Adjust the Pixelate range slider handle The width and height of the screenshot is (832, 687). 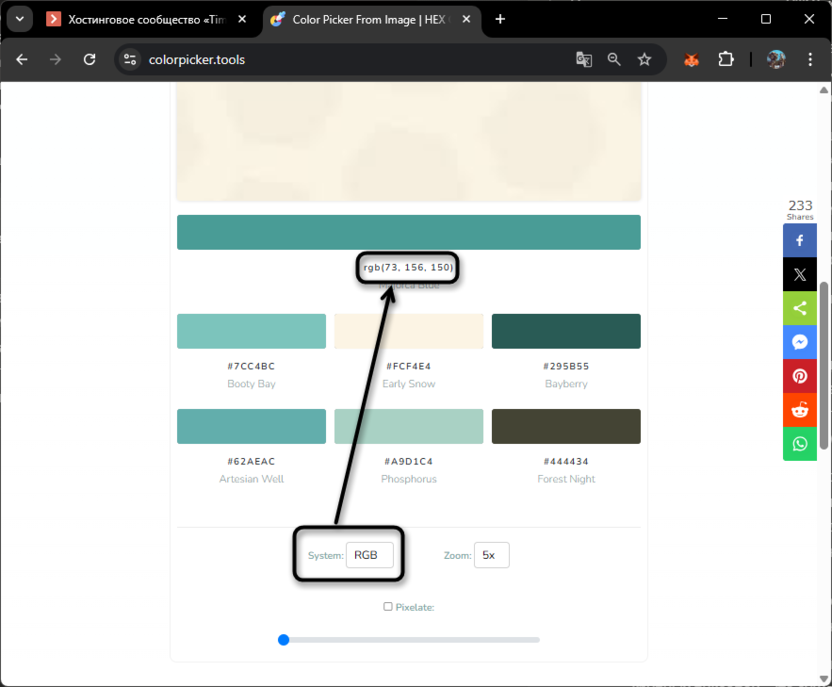(284, 640)
